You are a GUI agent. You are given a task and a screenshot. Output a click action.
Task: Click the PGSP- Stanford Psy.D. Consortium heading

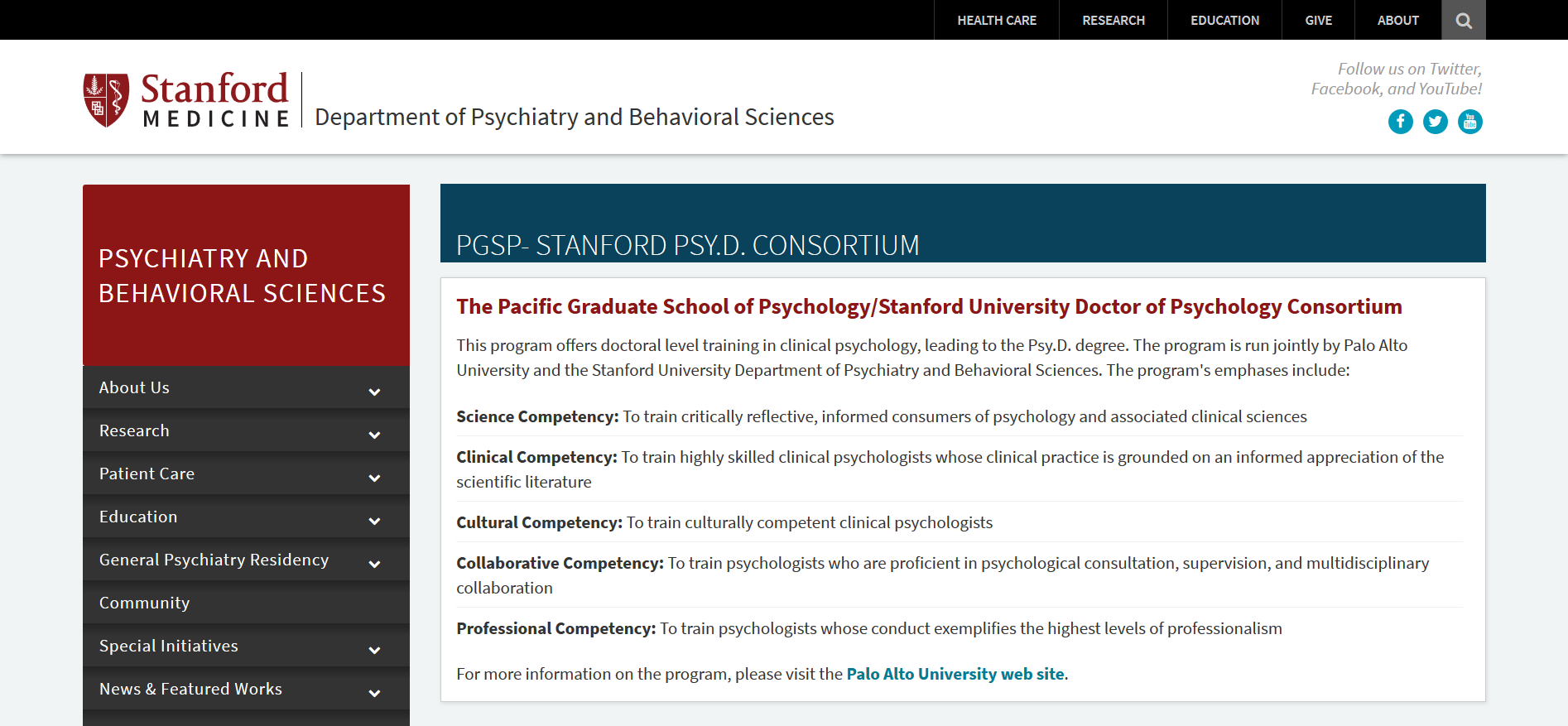687,245
